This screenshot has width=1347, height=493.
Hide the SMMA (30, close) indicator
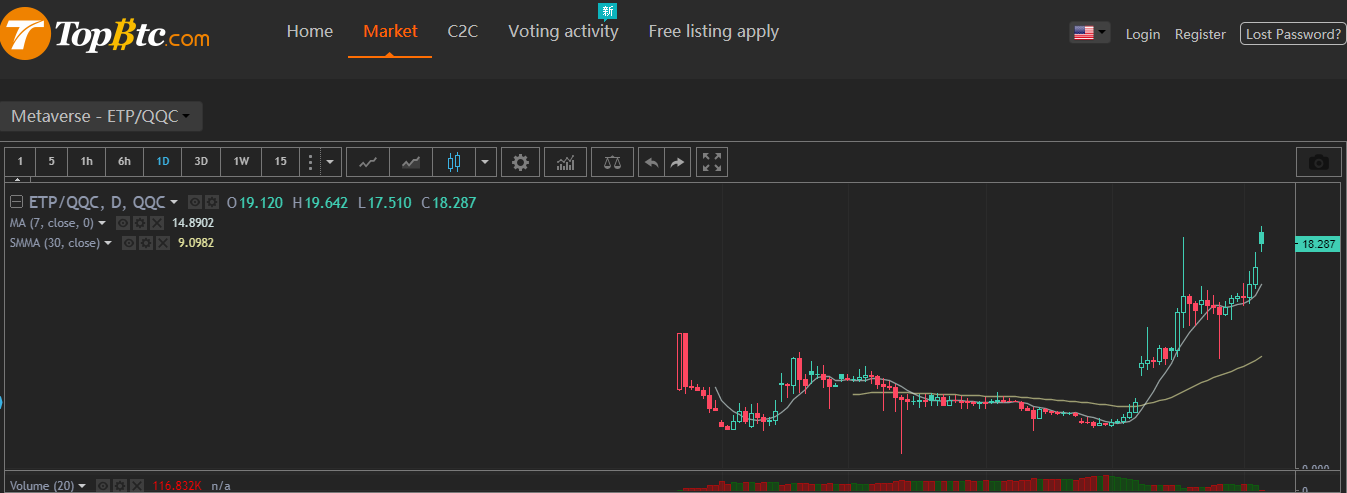click(x=129, y=243)
